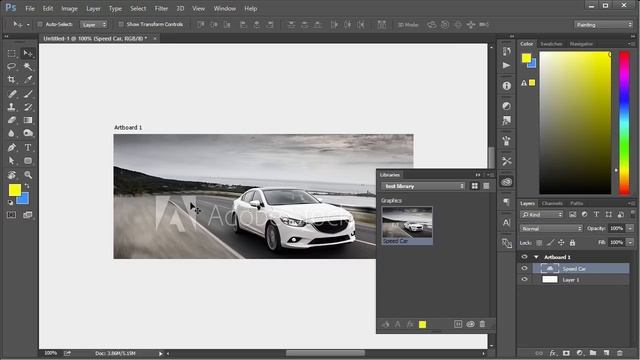Open the Normal blend mode dropdown
Viewport: 640px width, 360px height.
[551, 229]
